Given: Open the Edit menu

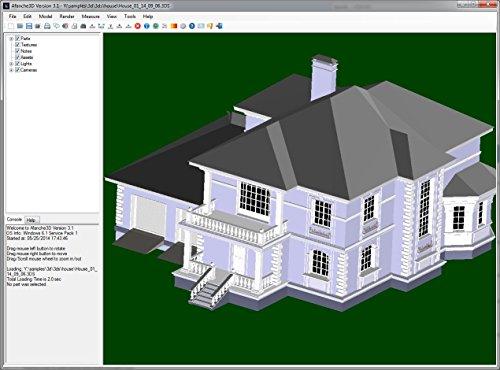Looking at the screenshot, I should [x=27, y=16].
